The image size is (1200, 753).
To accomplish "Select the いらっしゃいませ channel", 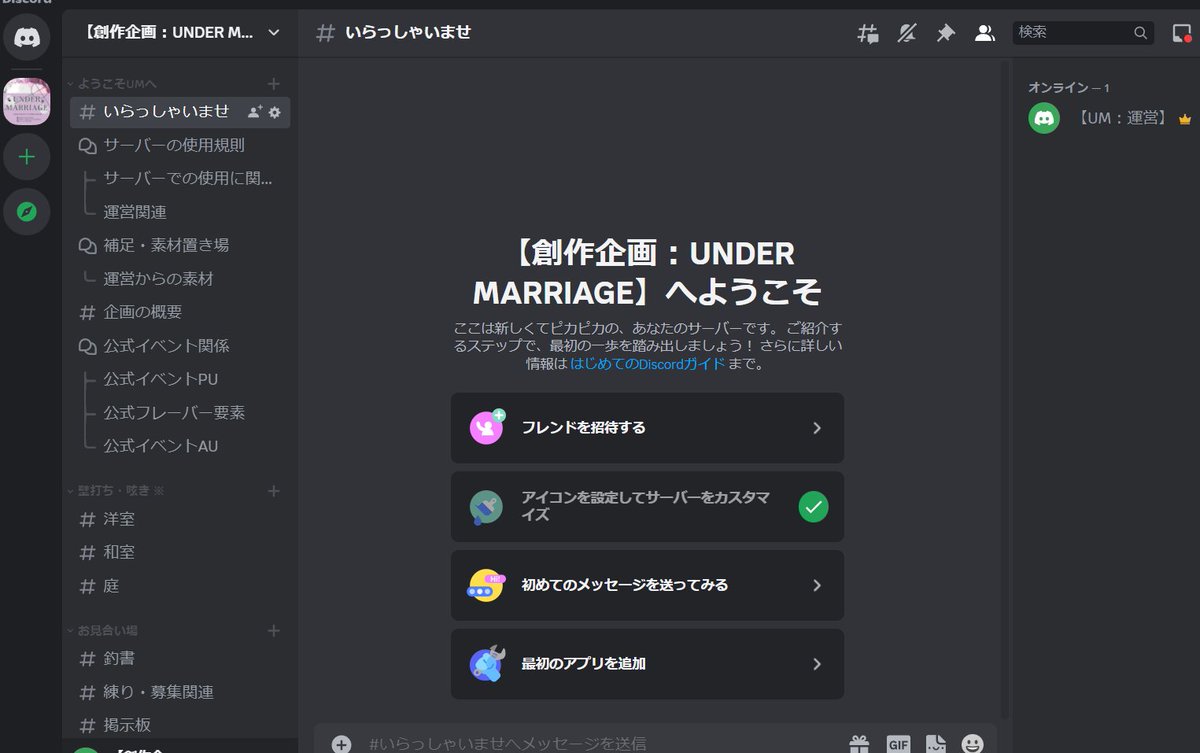I will (180, 112).
